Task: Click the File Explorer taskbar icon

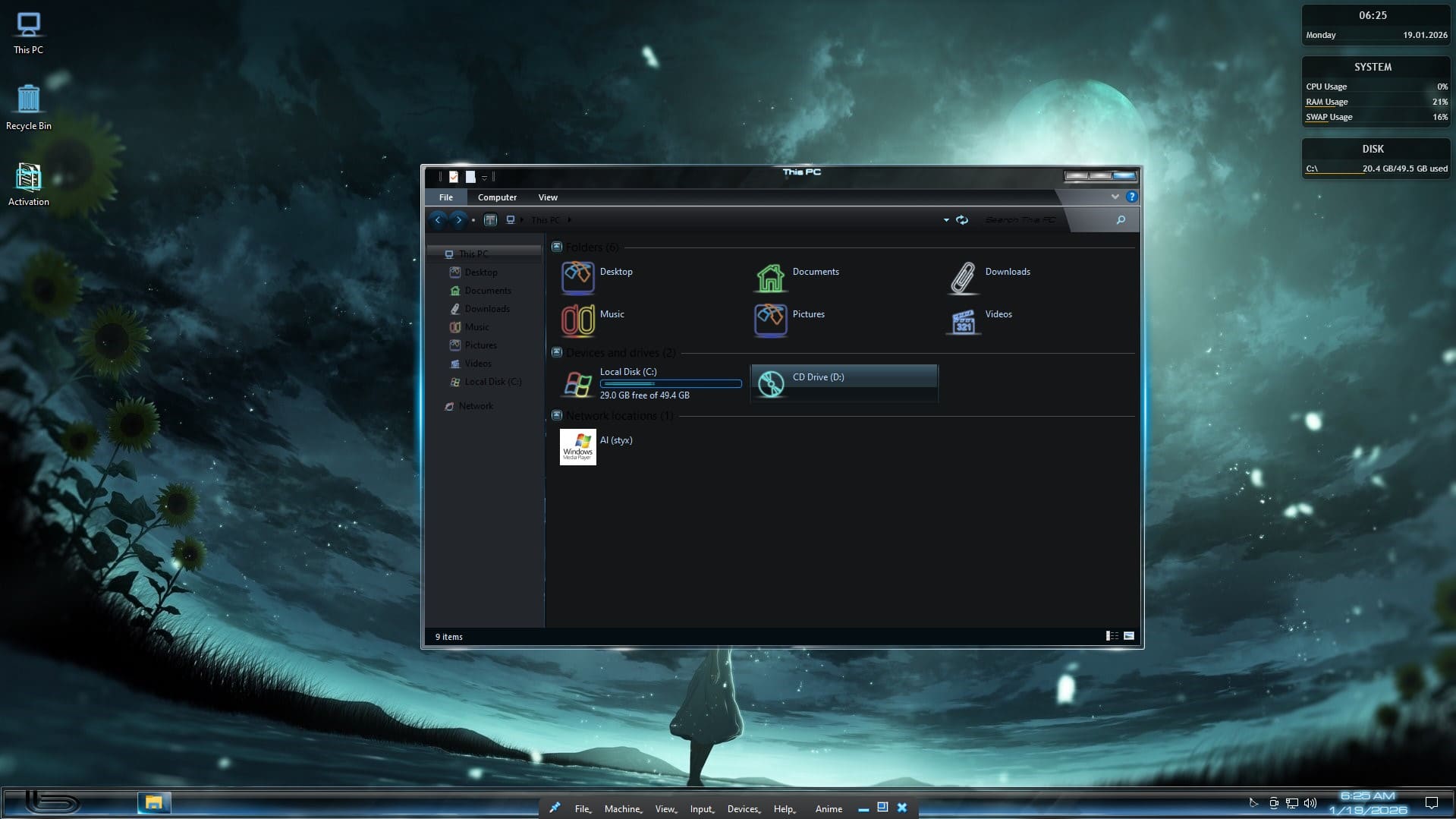Action: click(x=154, y=803)
